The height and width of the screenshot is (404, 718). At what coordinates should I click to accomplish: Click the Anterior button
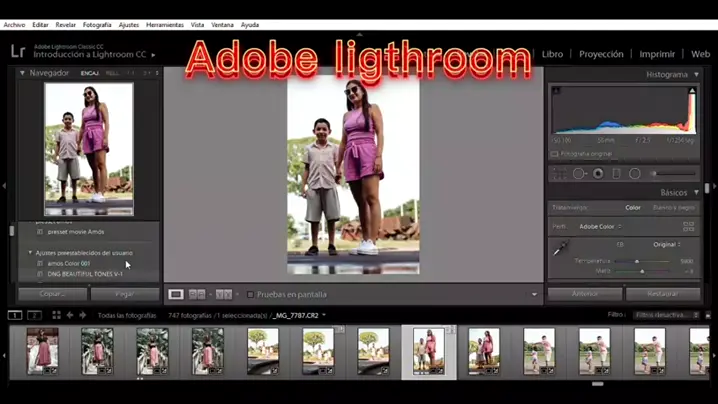pos(585,294)
